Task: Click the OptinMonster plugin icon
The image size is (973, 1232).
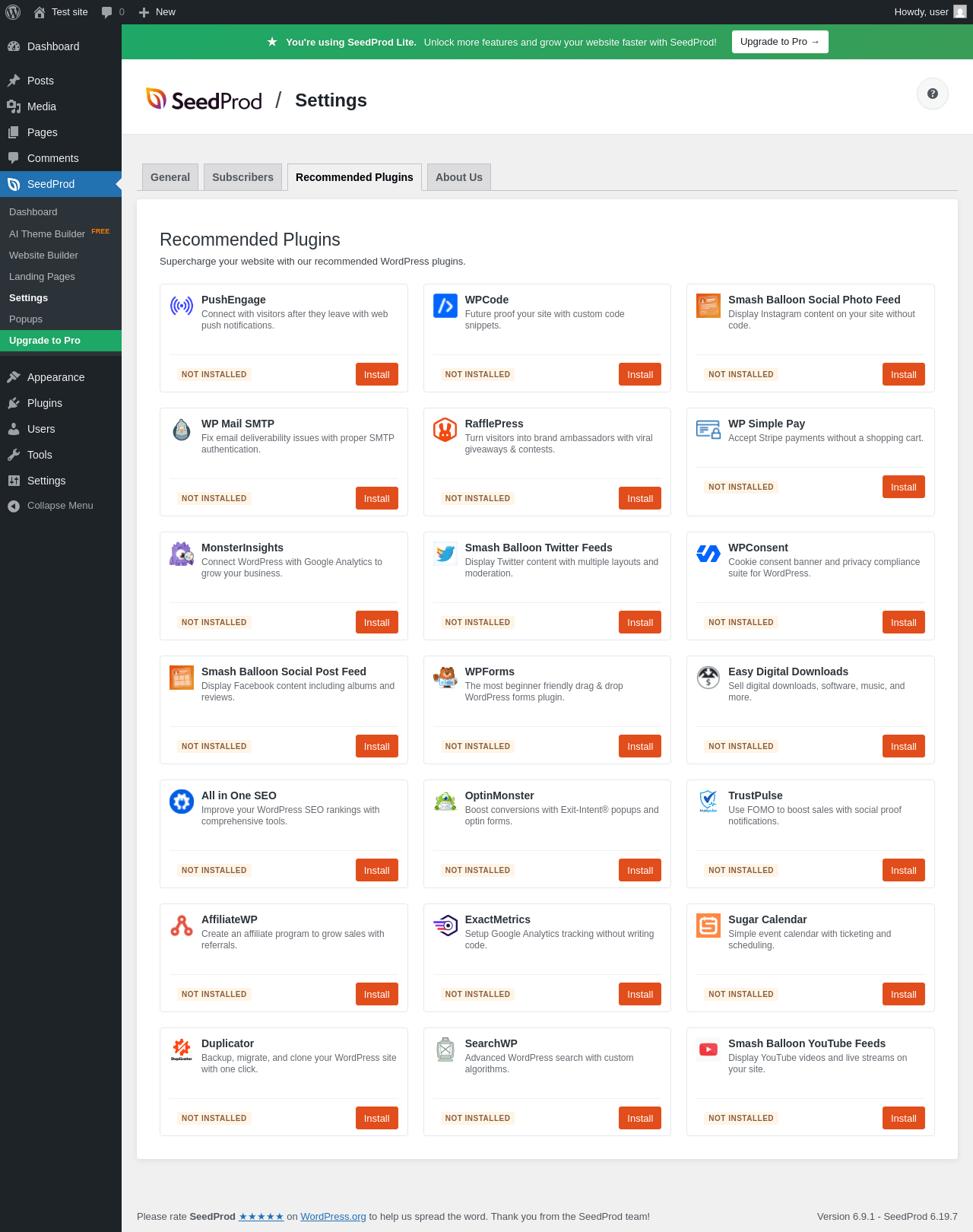Action: point(445,802)
